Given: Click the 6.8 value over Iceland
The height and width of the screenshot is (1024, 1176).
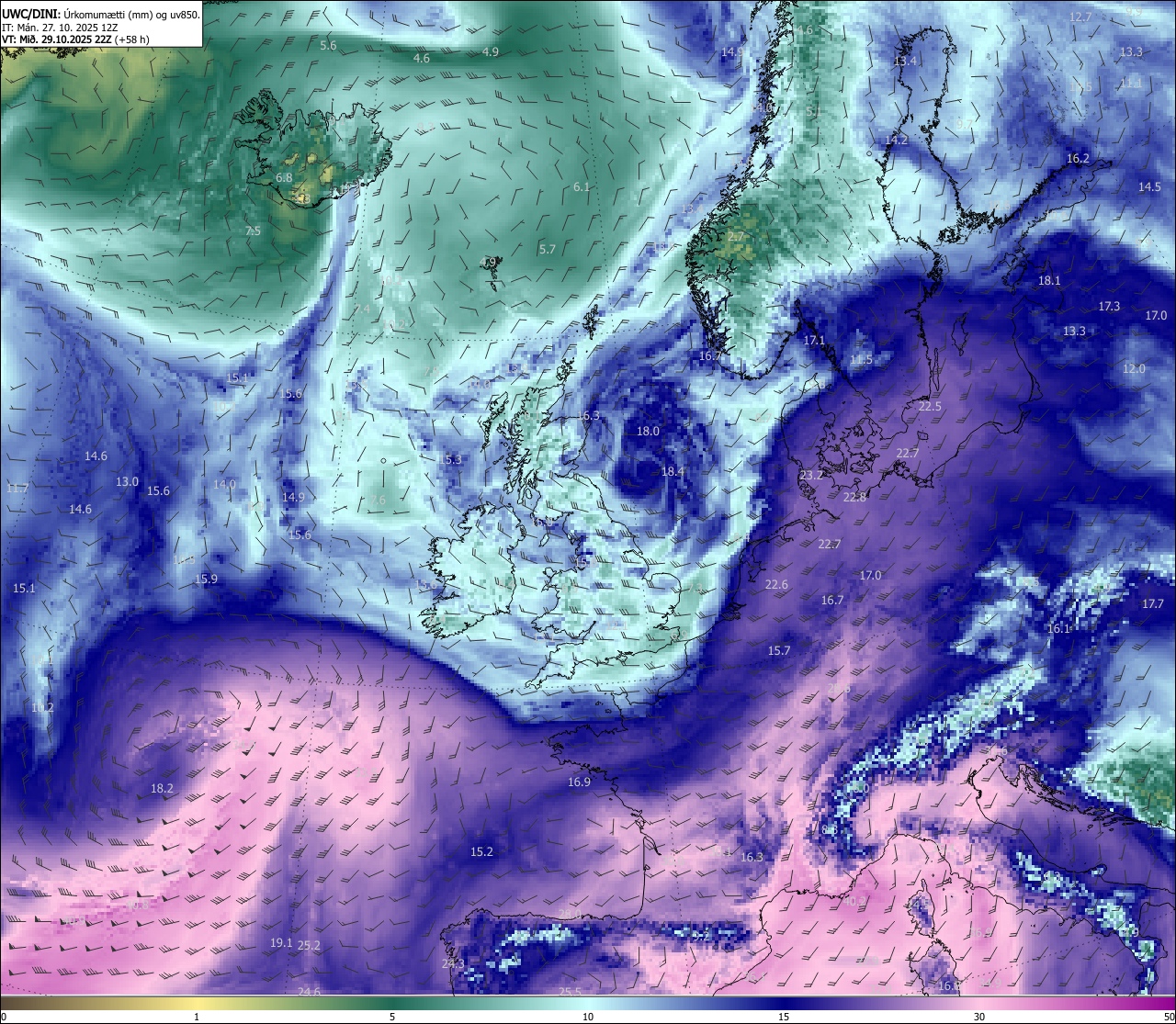Looking at the screenshot, I should click(x=285, y=178).
